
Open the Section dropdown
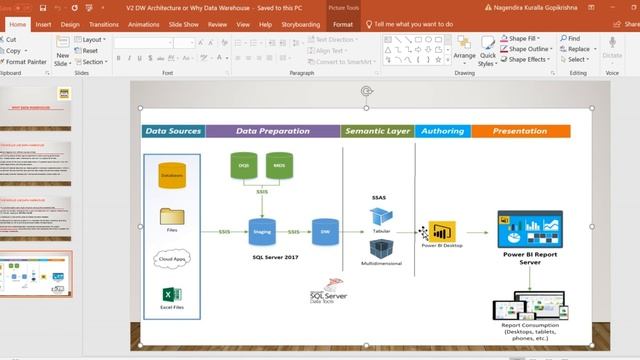[x=91, y=62]
